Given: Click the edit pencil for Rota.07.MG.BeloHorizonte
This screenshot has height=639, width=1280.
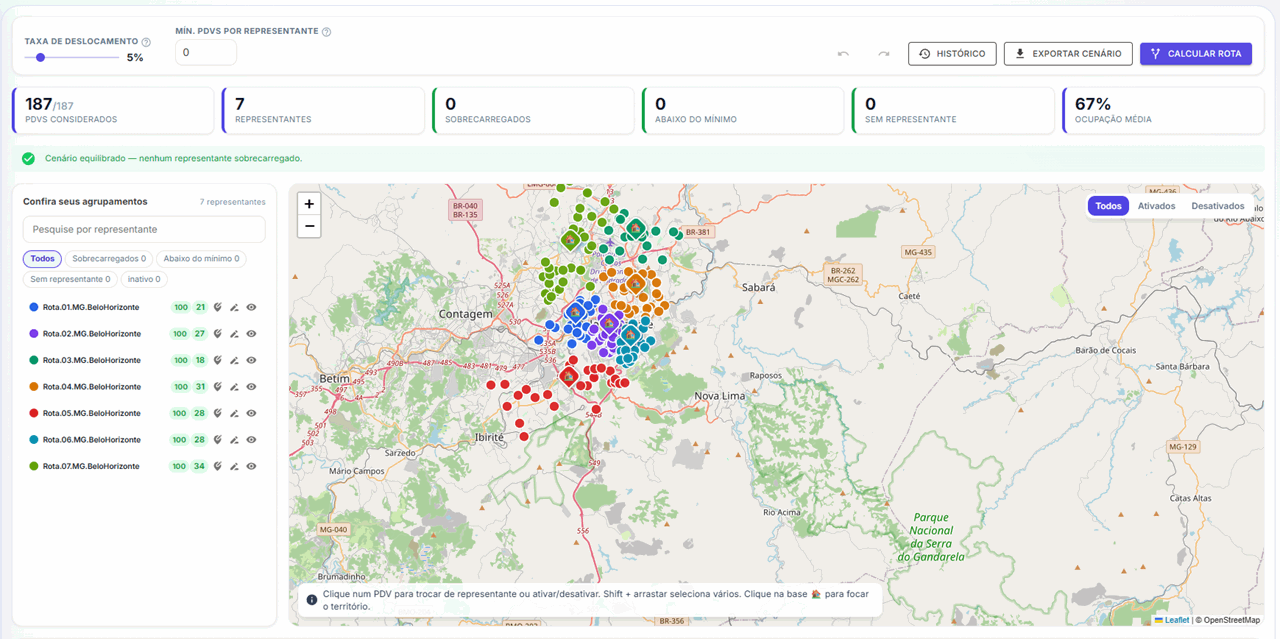Looking at the screenshot, I should pyautogui.click(x=234, y=467).
